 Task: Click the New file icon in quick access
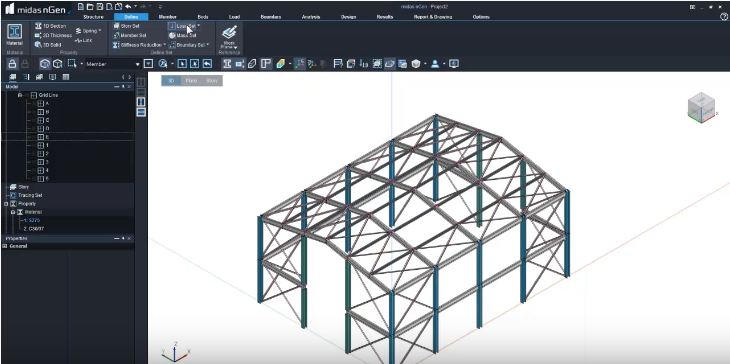click(81, 7)
